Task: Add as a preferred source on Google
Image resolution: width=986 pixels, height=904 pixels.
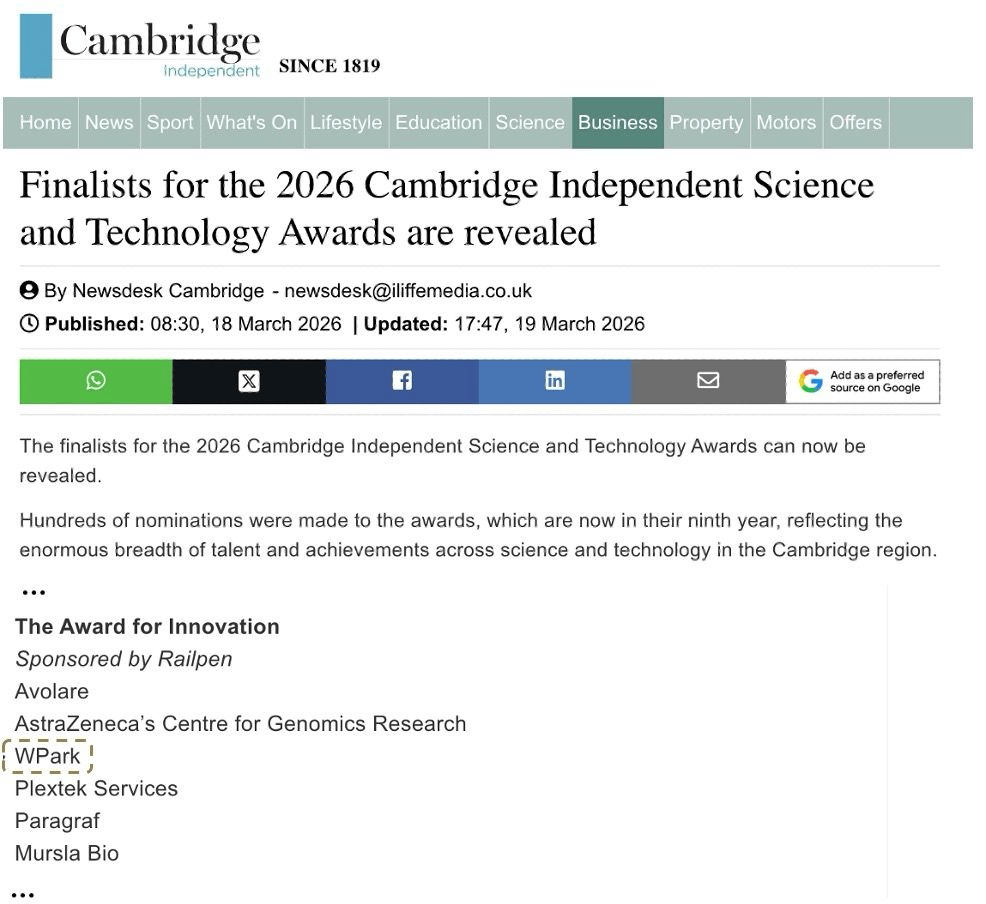Action: click(x=863, y=381)
